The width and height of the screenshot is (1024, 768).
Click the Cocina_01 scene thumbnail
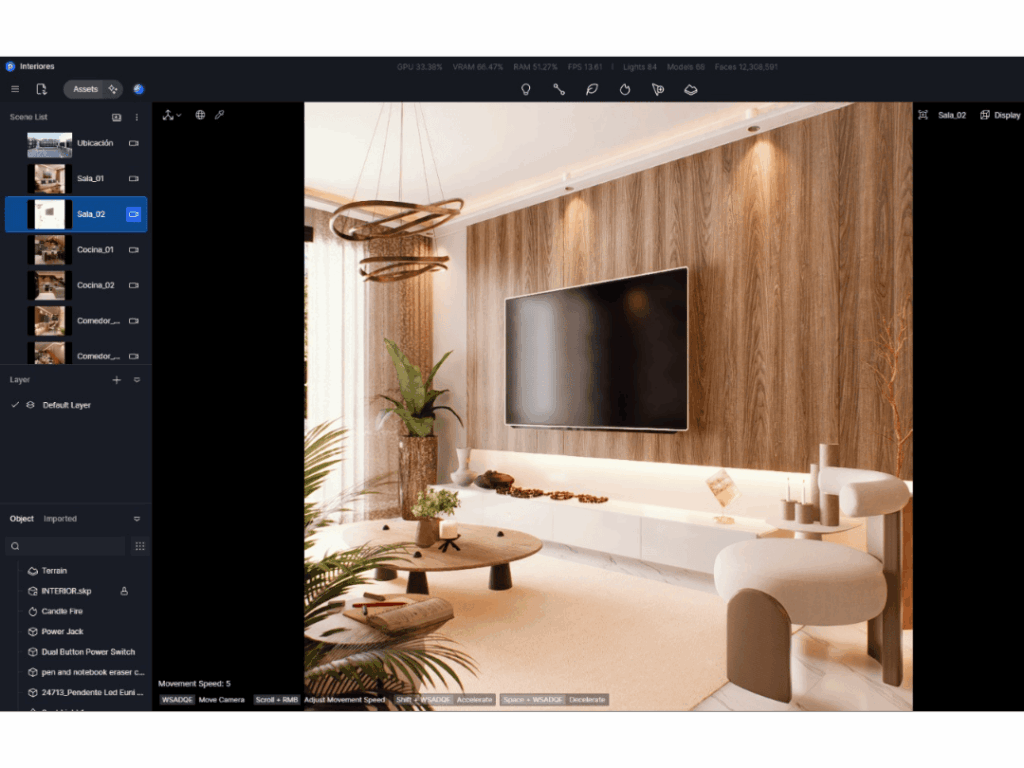pyautogui.click(x=50, y=250)
